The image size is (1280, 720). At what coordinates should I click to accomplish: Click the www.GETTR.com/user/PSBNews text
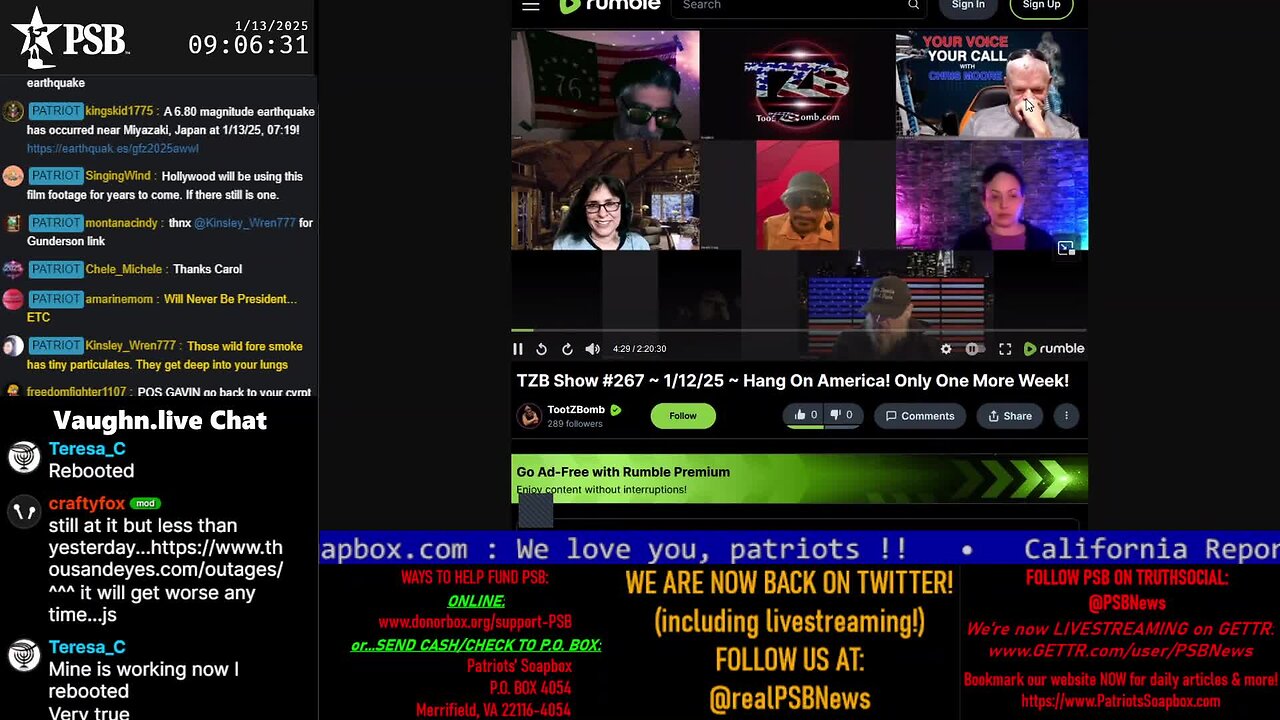point(1120,651)
